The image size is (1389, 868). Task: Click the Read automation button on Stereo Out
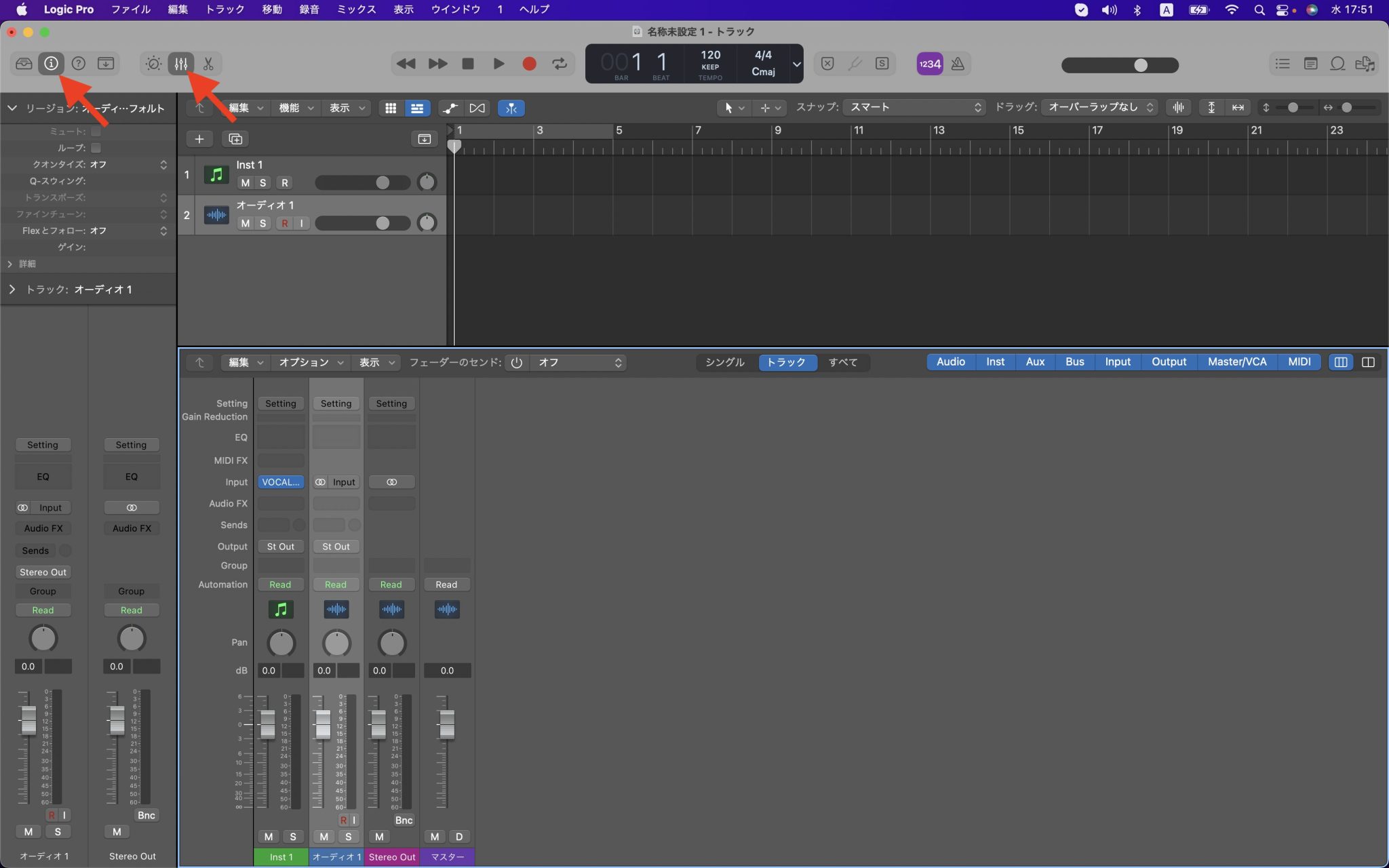[391, 584]
